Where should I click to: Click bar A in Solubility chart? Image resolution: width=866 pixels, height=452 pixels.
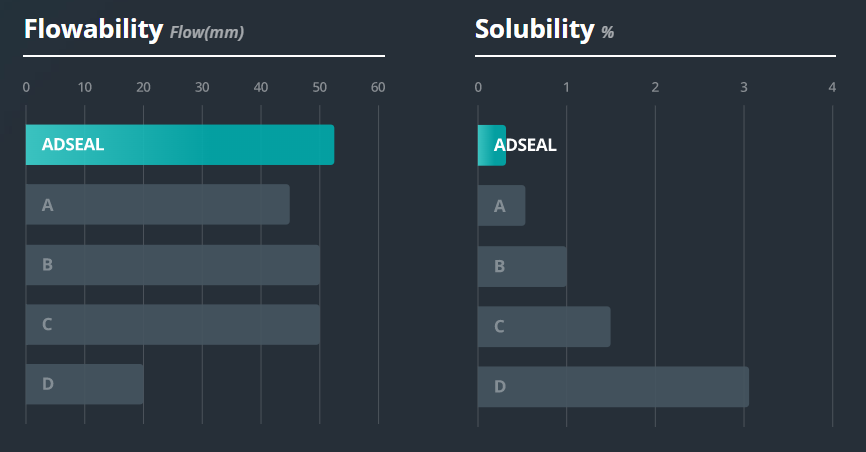[501, 206]
